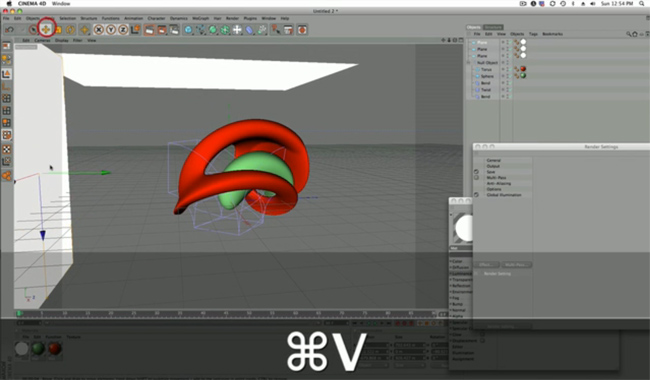650x380 pixels.
Task: Click the Undo arrow in the toolbar
Action: (9, 29)
